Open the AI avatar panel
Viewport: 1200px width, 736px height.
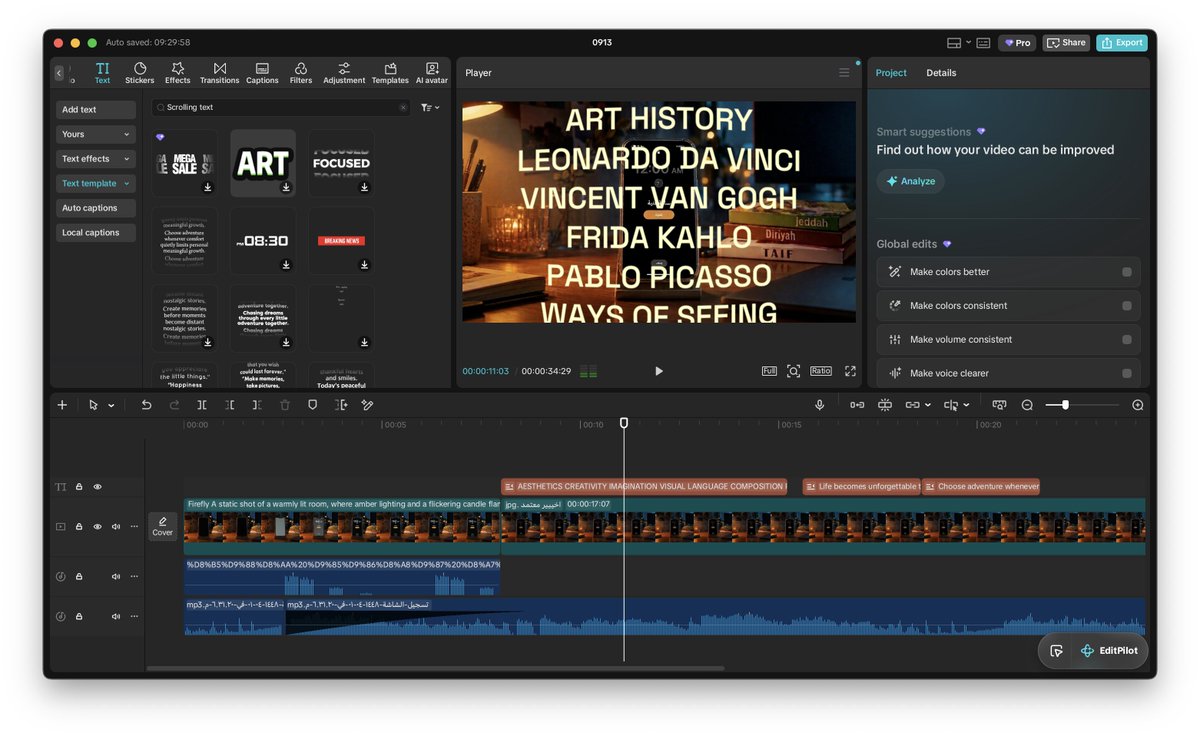pos(432,73)
